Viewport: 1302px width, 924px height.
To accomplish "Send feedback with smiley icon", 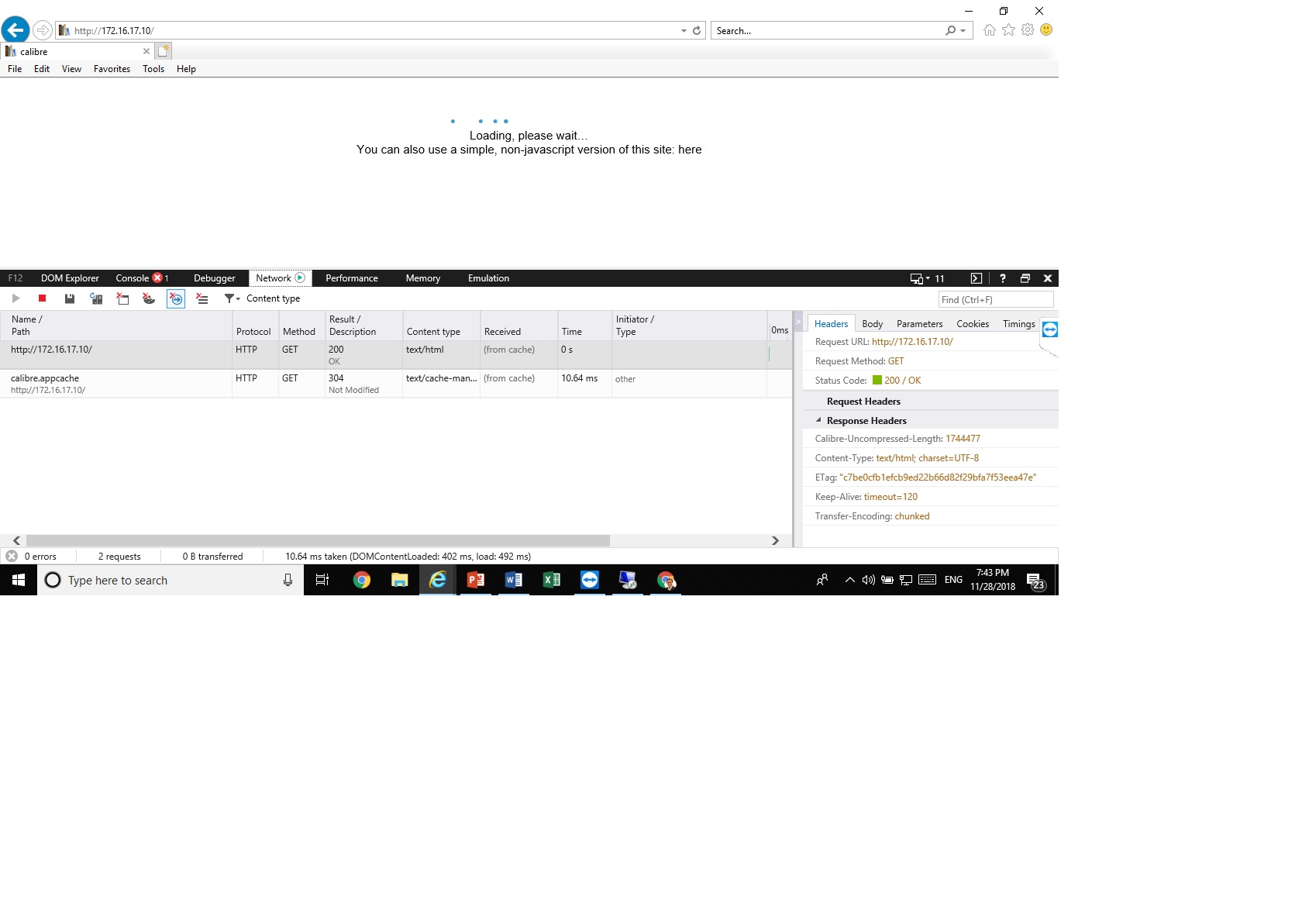I will coord(1046,30).
